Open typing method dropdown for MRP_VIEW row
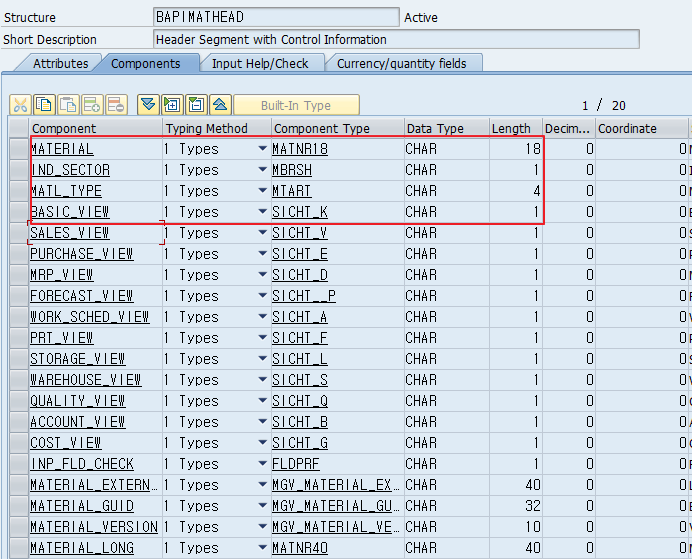The height and width of the screenshot is (559, 692). click(263, 274)
